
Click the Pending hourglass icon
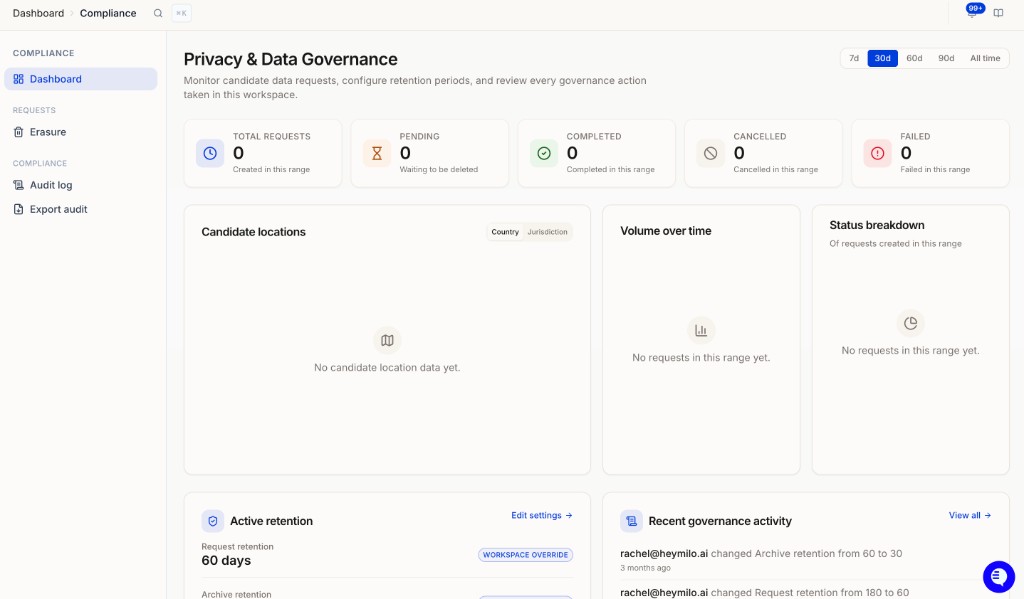(377, 153)
